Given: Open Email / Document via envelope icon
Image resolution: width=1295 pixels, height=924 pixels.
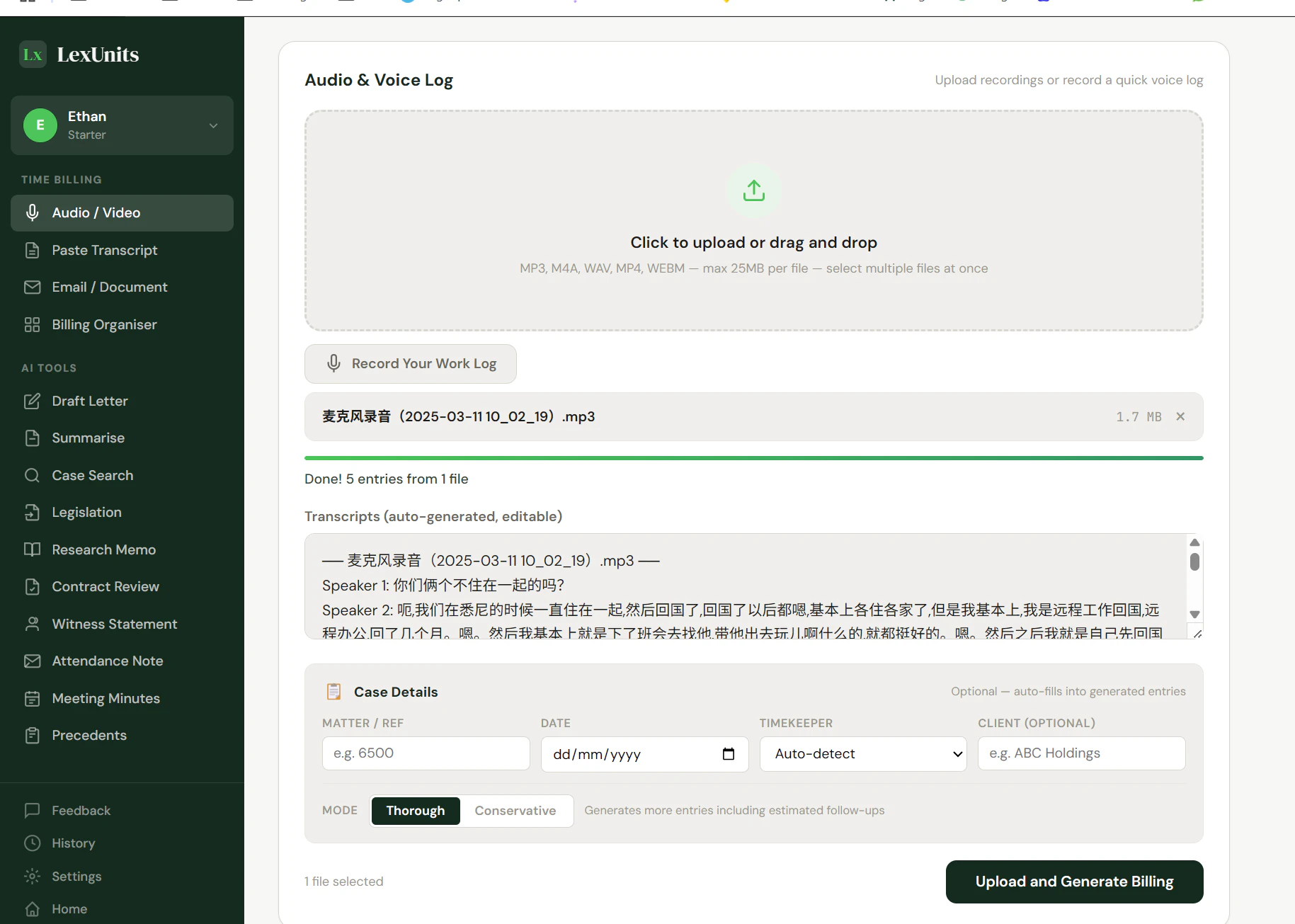Looking at the screenshot, I should pos(32,287).
